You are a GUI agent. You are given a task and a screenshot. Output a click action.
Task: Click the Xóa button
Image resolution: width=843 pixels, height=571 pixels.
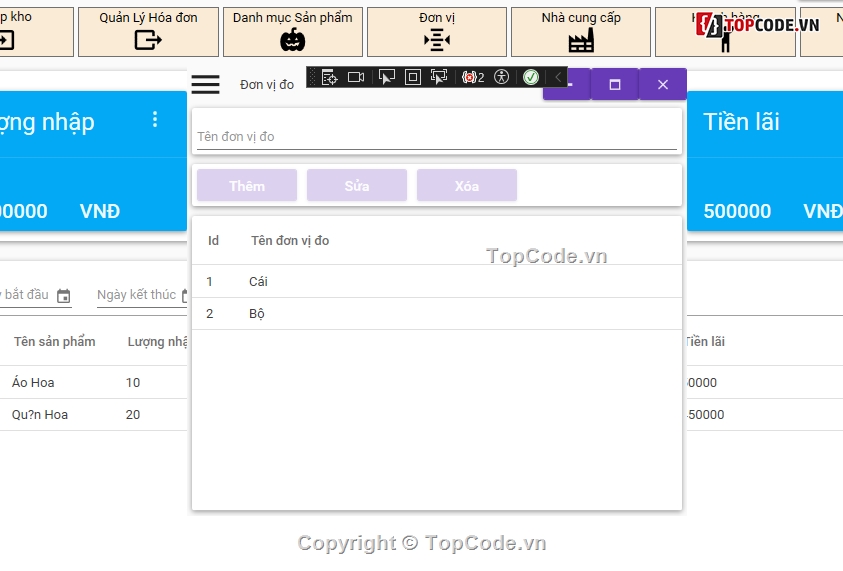(x=467, y=185)
